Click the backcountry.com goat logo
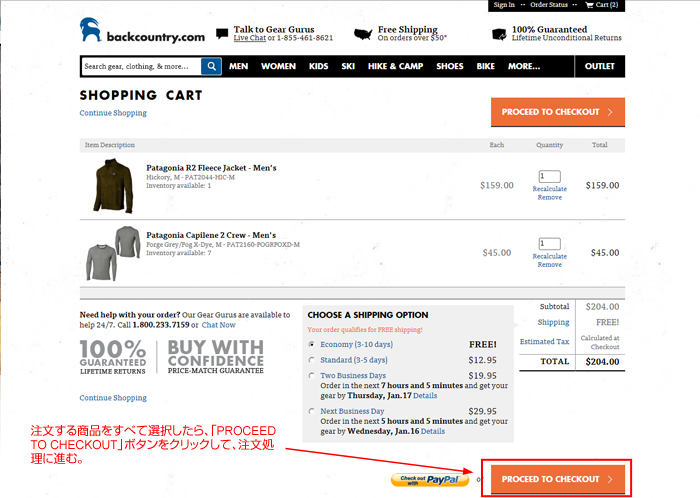Image resolution: width=700 pixels, height=498 pixels. [93, 31]
